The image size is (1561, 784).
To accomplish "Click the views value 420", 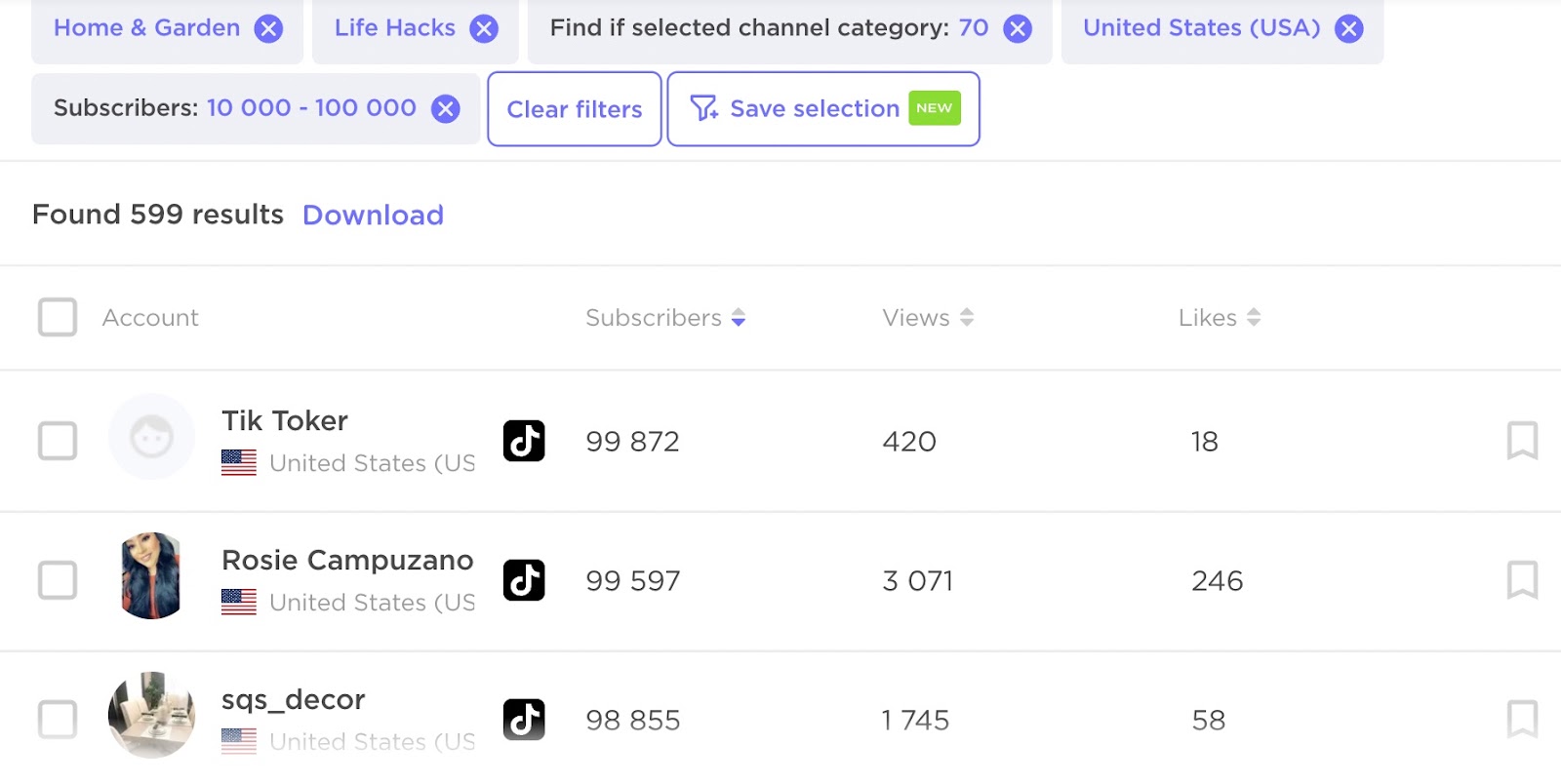I will (909, 442).
